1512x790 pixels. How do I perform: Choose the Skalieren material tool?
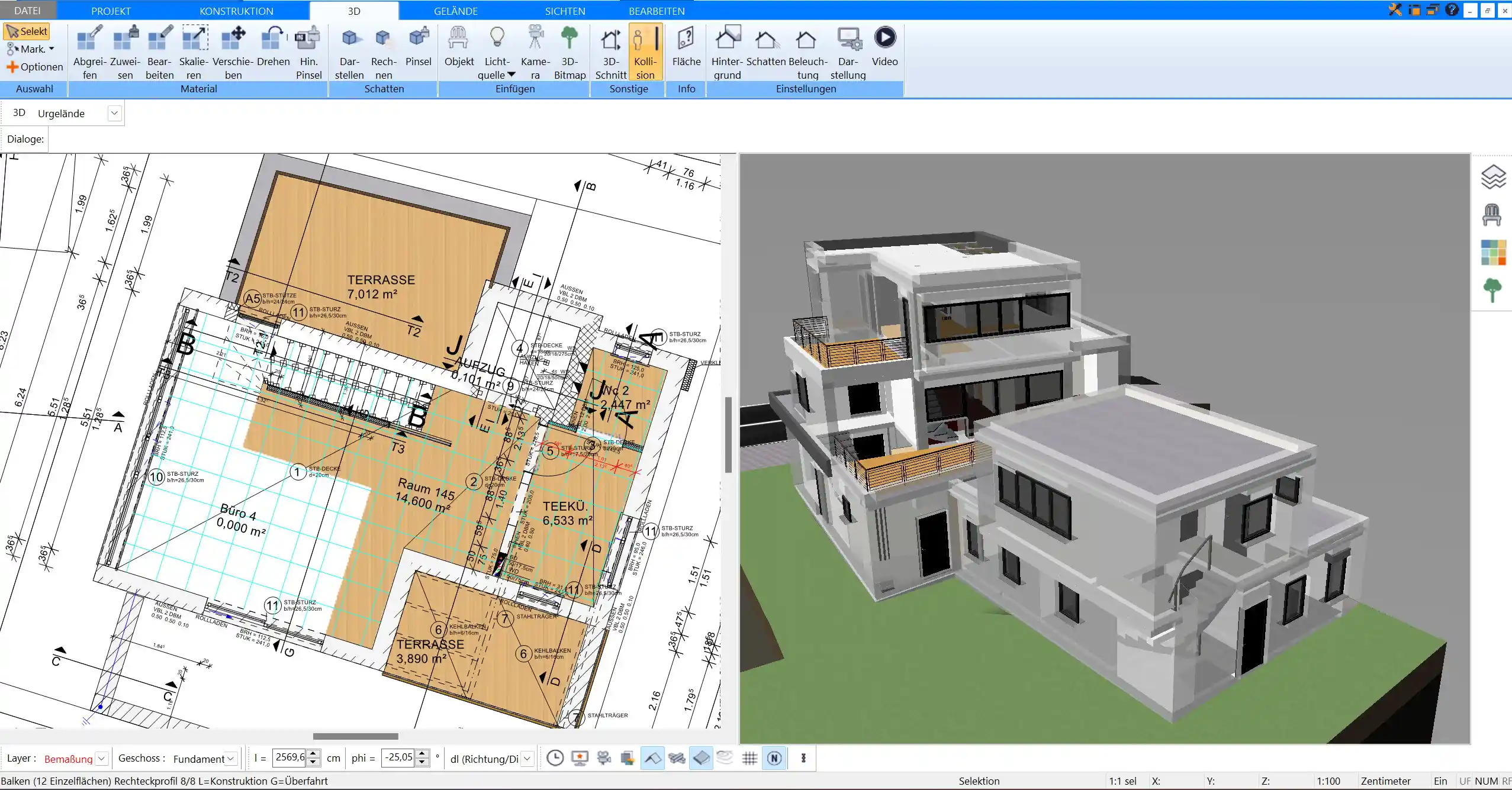[194, 52]
